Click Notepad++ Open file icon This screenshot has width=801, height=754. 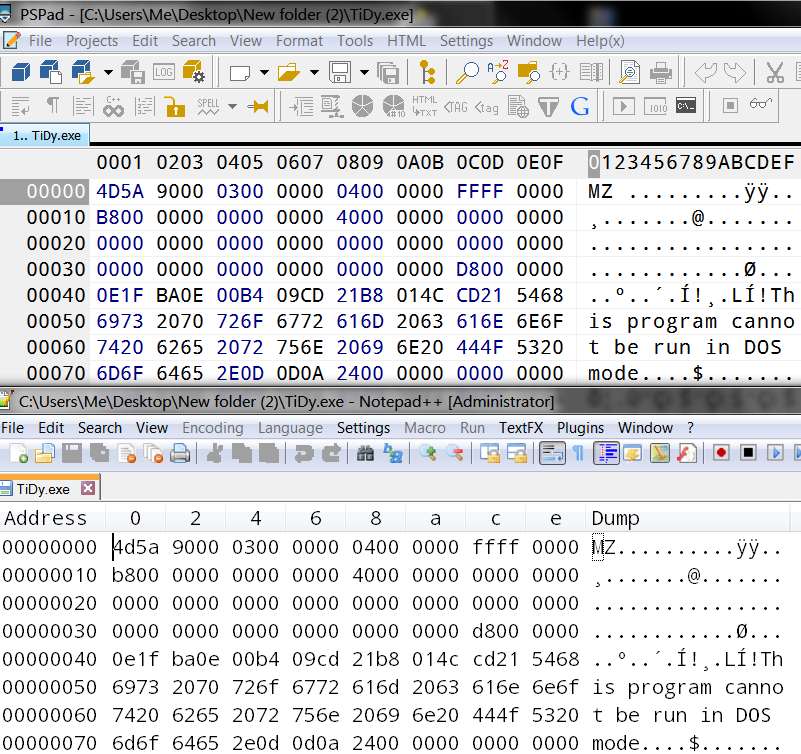45,453
